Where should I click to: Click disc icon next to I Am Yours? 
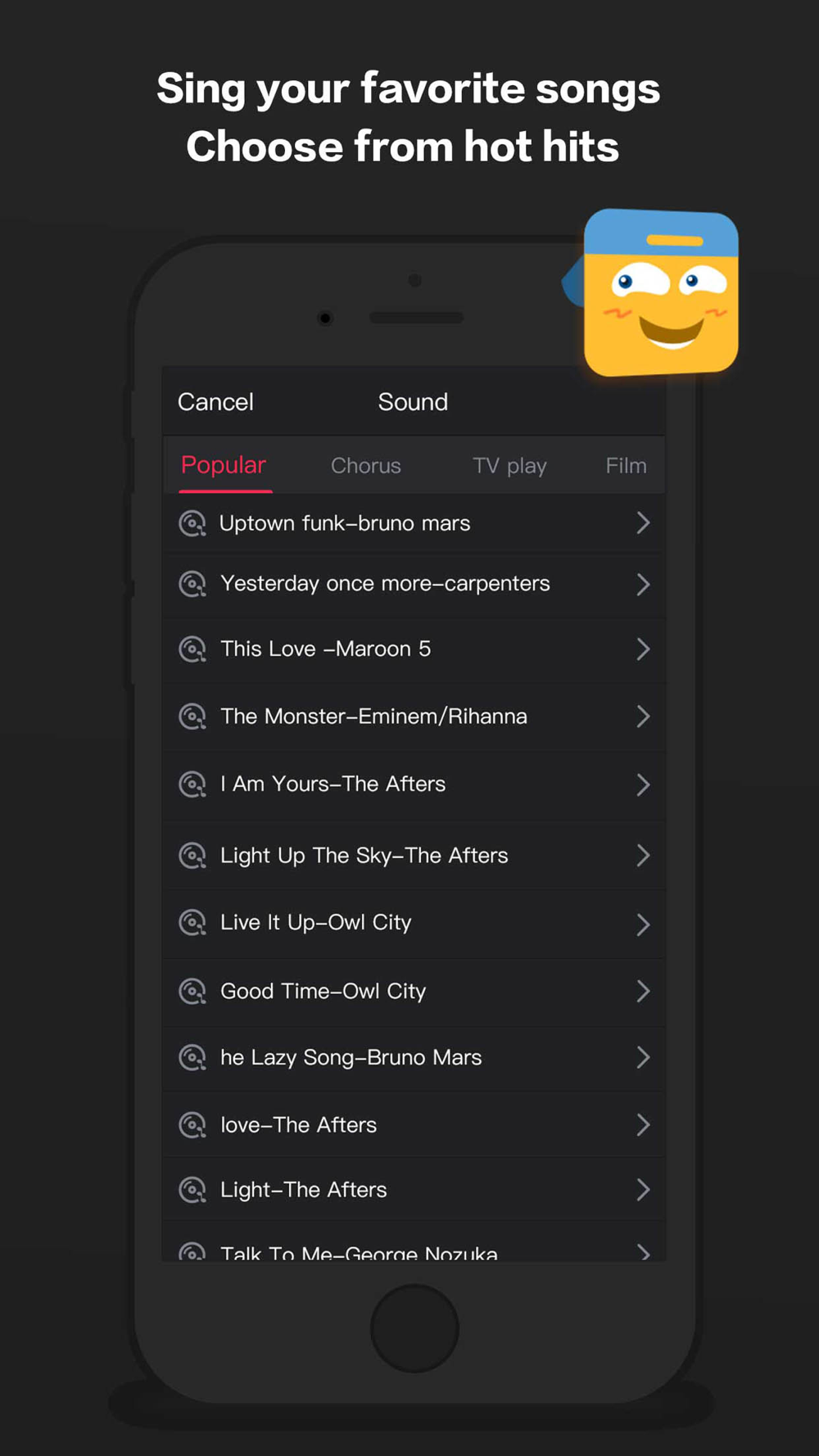(192, 785)
